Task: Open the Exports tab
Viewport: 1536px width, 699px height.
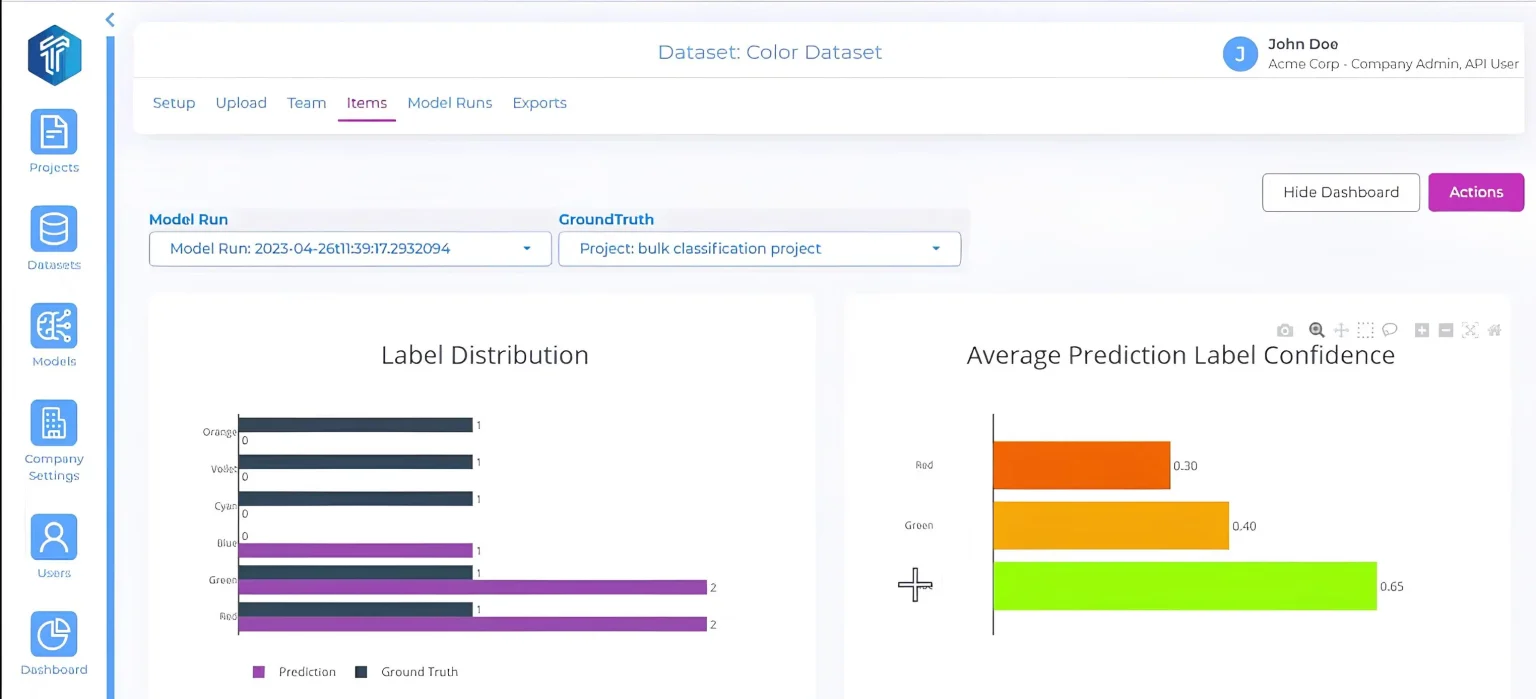Action: [539, 103]
